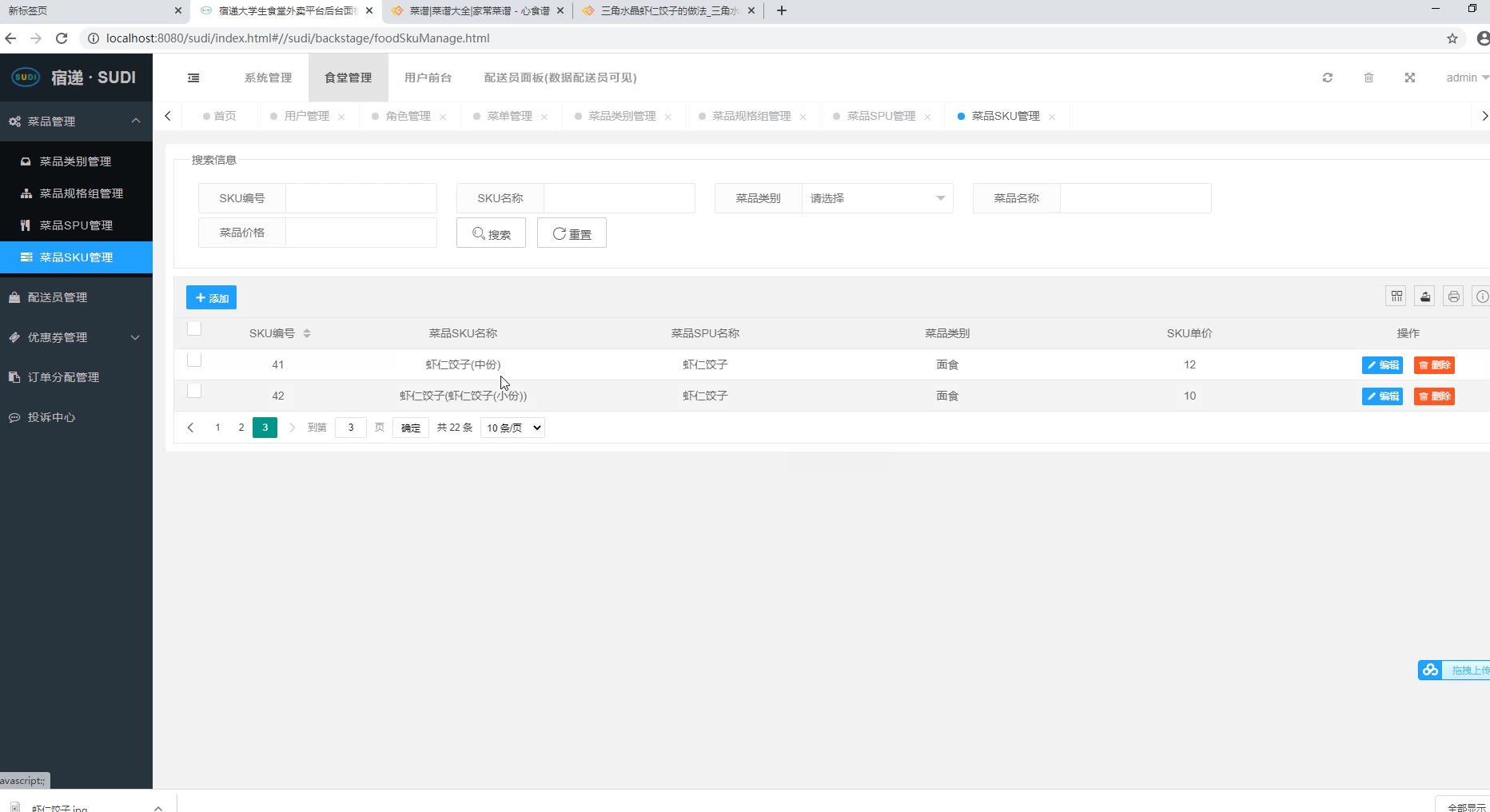Toggle the select-all header checkbox
1490x812 pixels.
194,328
